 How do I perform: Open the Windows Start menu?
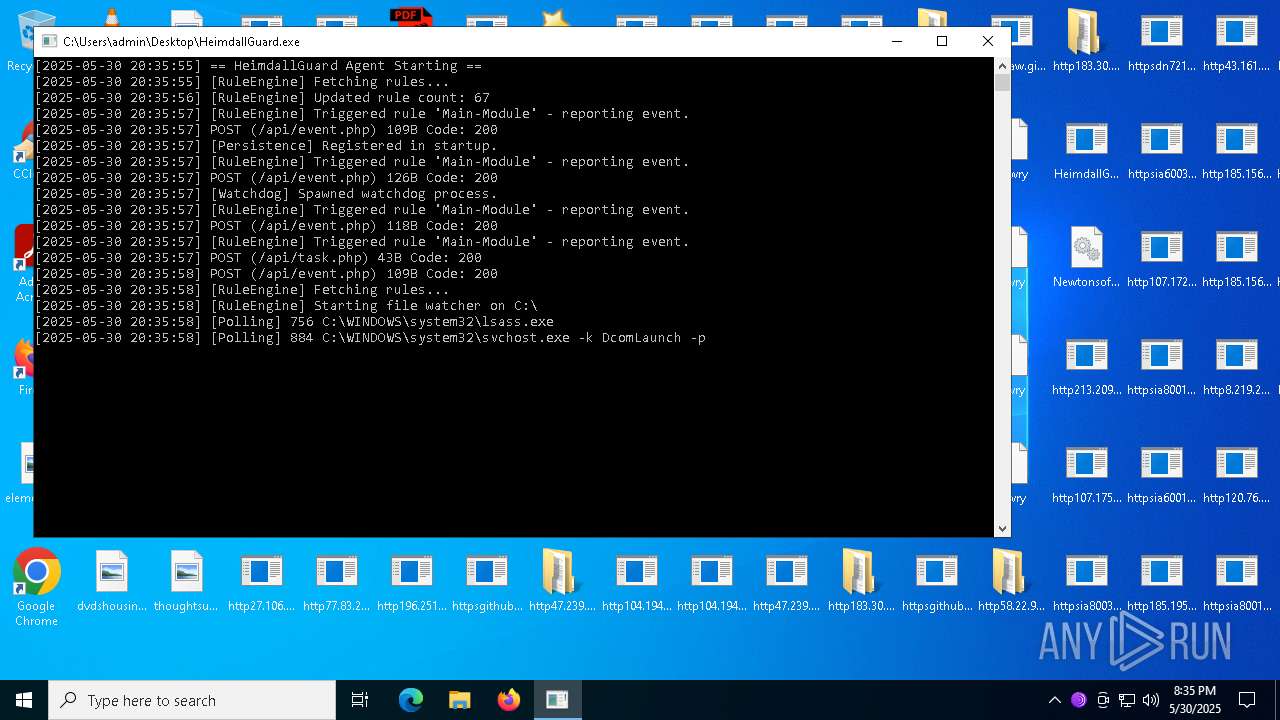24,700
